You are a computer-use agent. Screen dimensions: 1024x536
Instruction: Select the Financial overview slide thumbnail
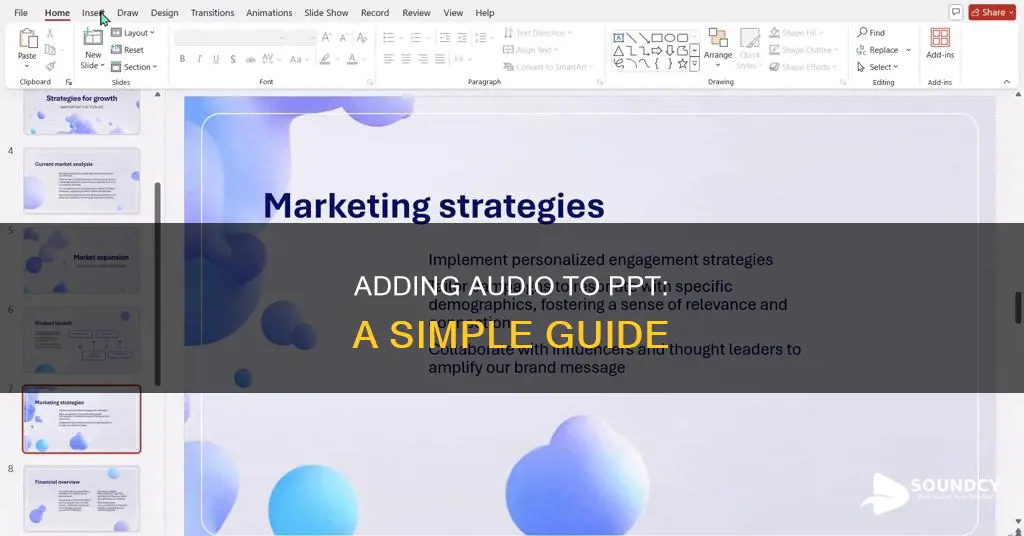coord(82,499)
